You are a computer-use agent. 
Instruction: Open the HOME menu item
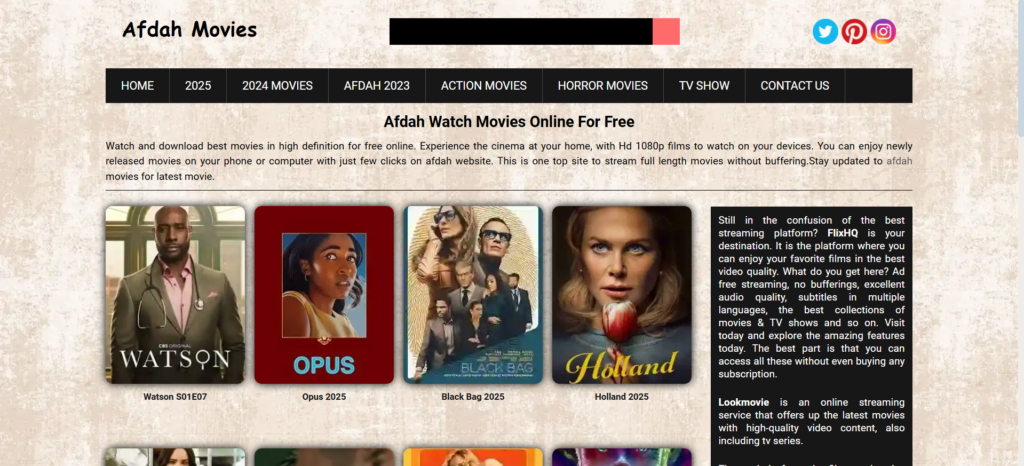[137, 85]
